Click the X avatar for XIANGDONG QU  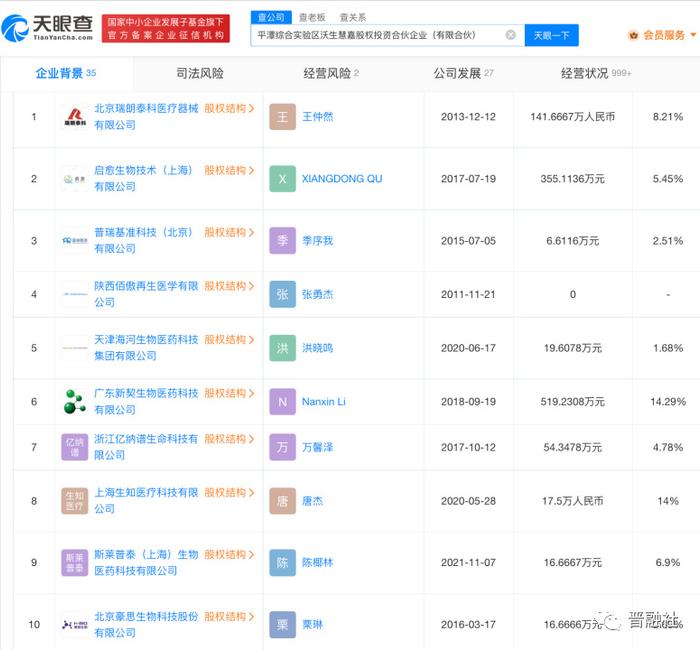pyautogui.click(x=283, y=179)
